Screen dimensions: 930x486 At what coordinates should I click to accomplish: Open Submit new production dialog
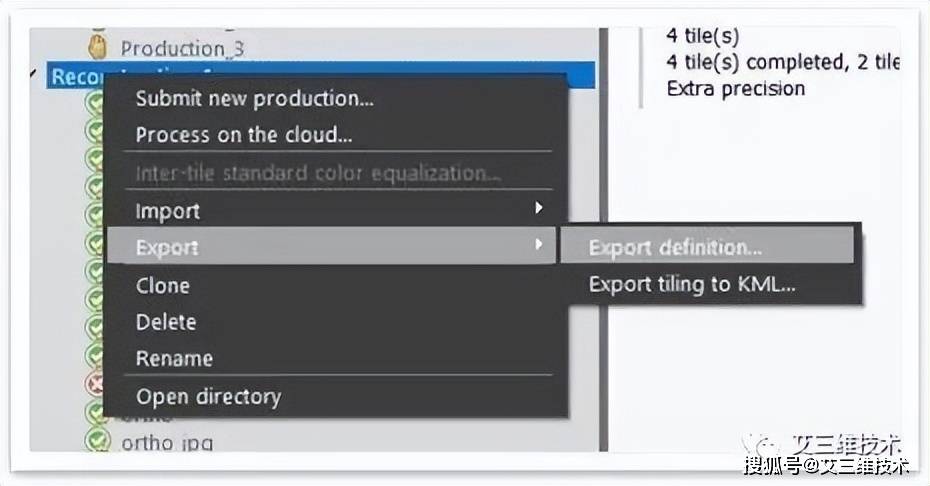(254, 99)
